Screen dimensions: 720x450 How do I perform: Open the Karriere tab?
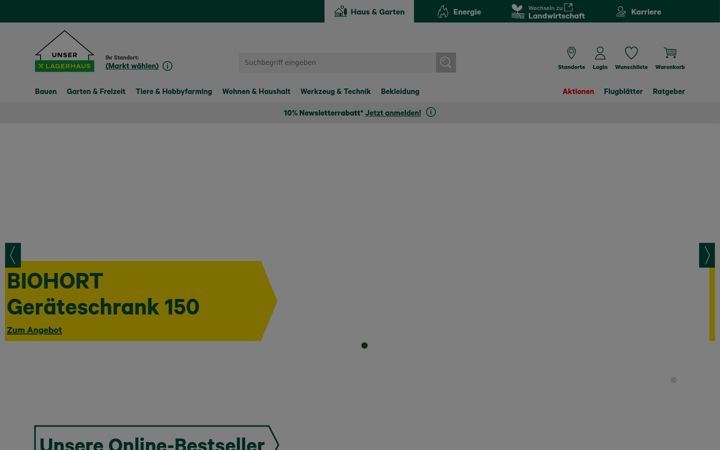click(x=638, y=11)
